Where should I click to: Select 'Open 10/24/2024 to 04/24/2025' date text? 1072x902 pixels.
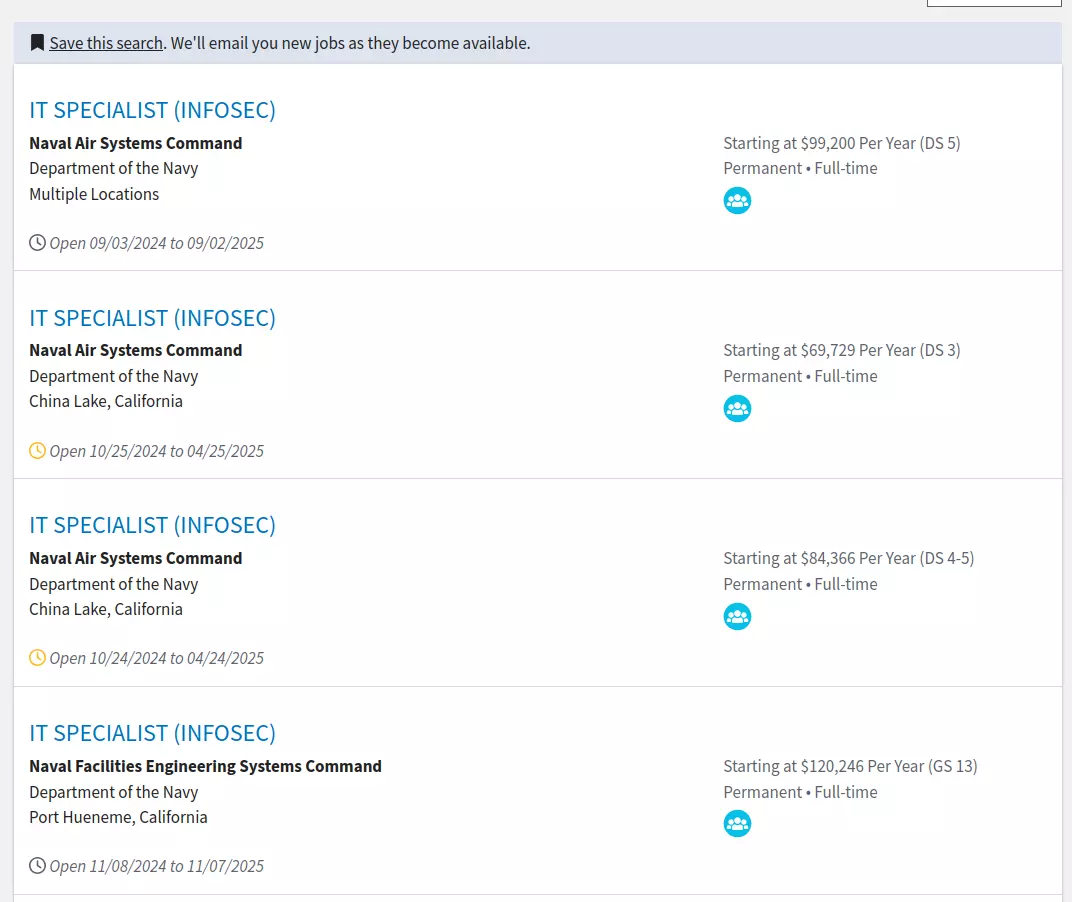click(x=157, y=659)
